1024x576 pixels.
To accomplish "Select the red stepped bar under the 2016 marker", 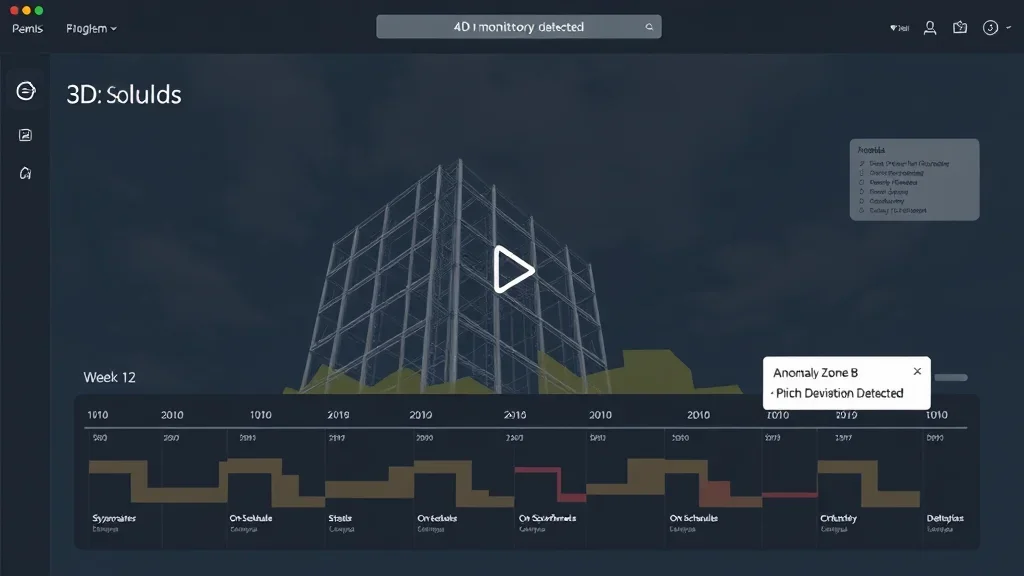I will (x=550, y=483).
